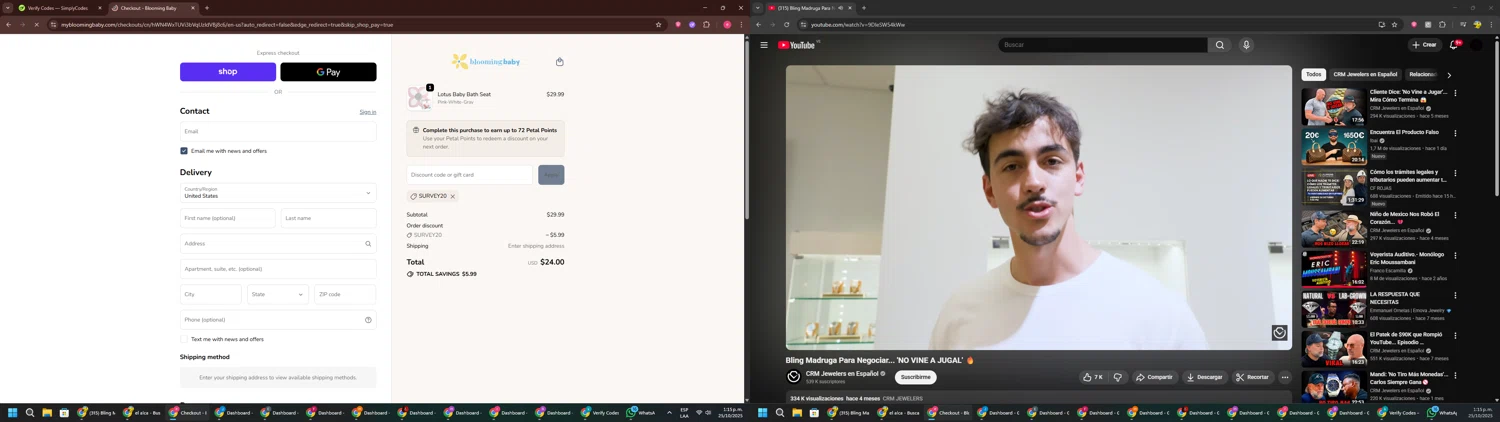Open the State dropdown
Viewport: 1500px width, 422px height.
(278, 294)
